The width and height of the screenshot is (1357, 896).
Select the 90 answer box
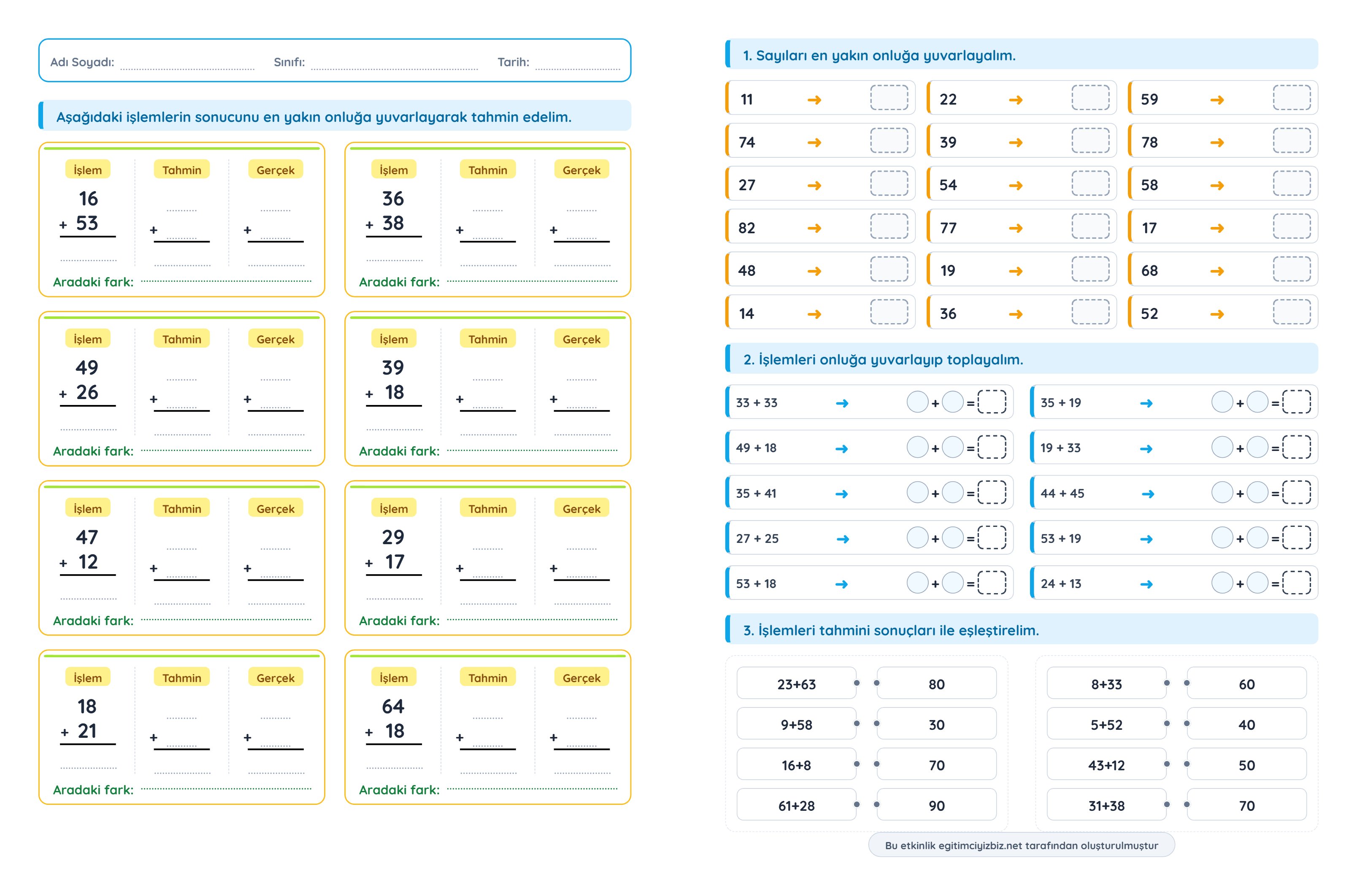pyautogui.click(x=936, y=805)
